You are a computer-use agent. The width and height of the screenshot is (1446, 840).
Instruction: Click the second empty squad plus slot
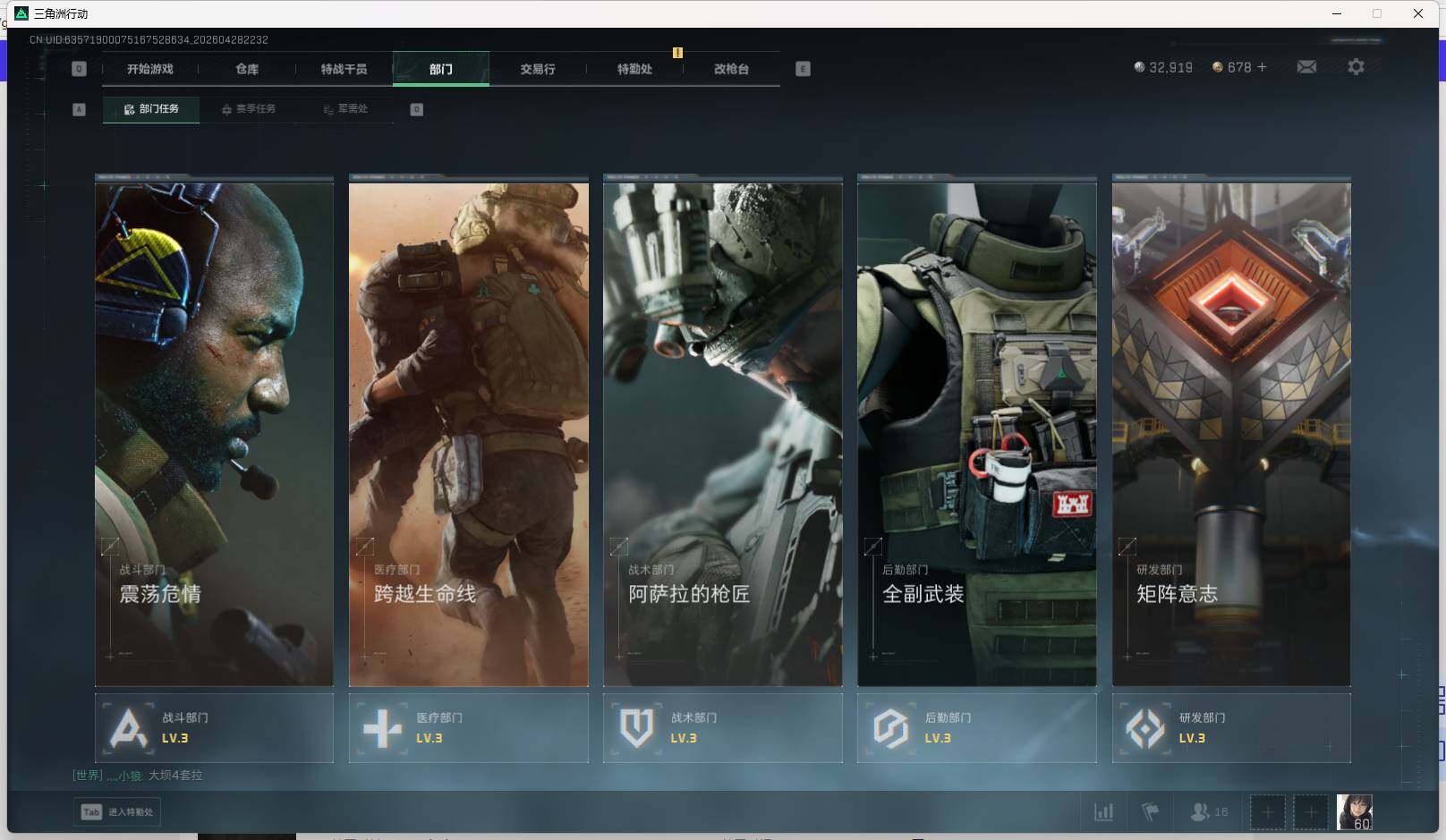tap(1311, 812)
